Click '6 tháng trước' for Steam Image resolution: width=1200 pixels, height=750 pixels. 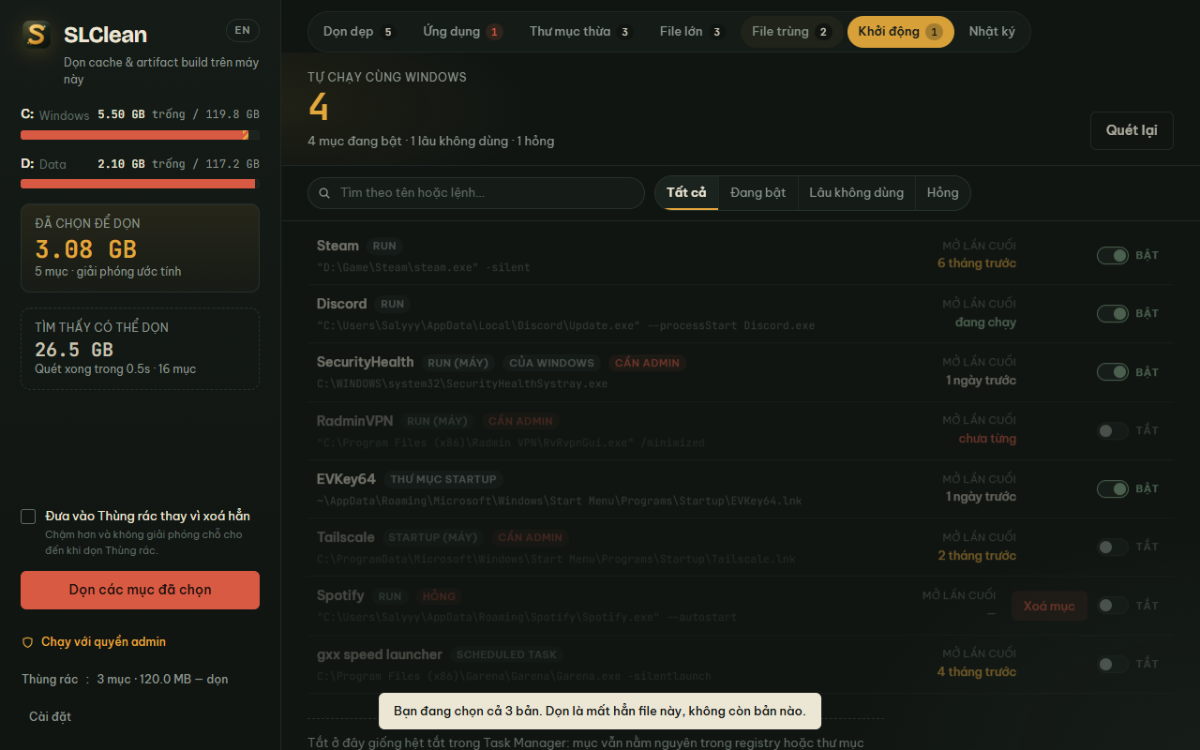[976, 264]
